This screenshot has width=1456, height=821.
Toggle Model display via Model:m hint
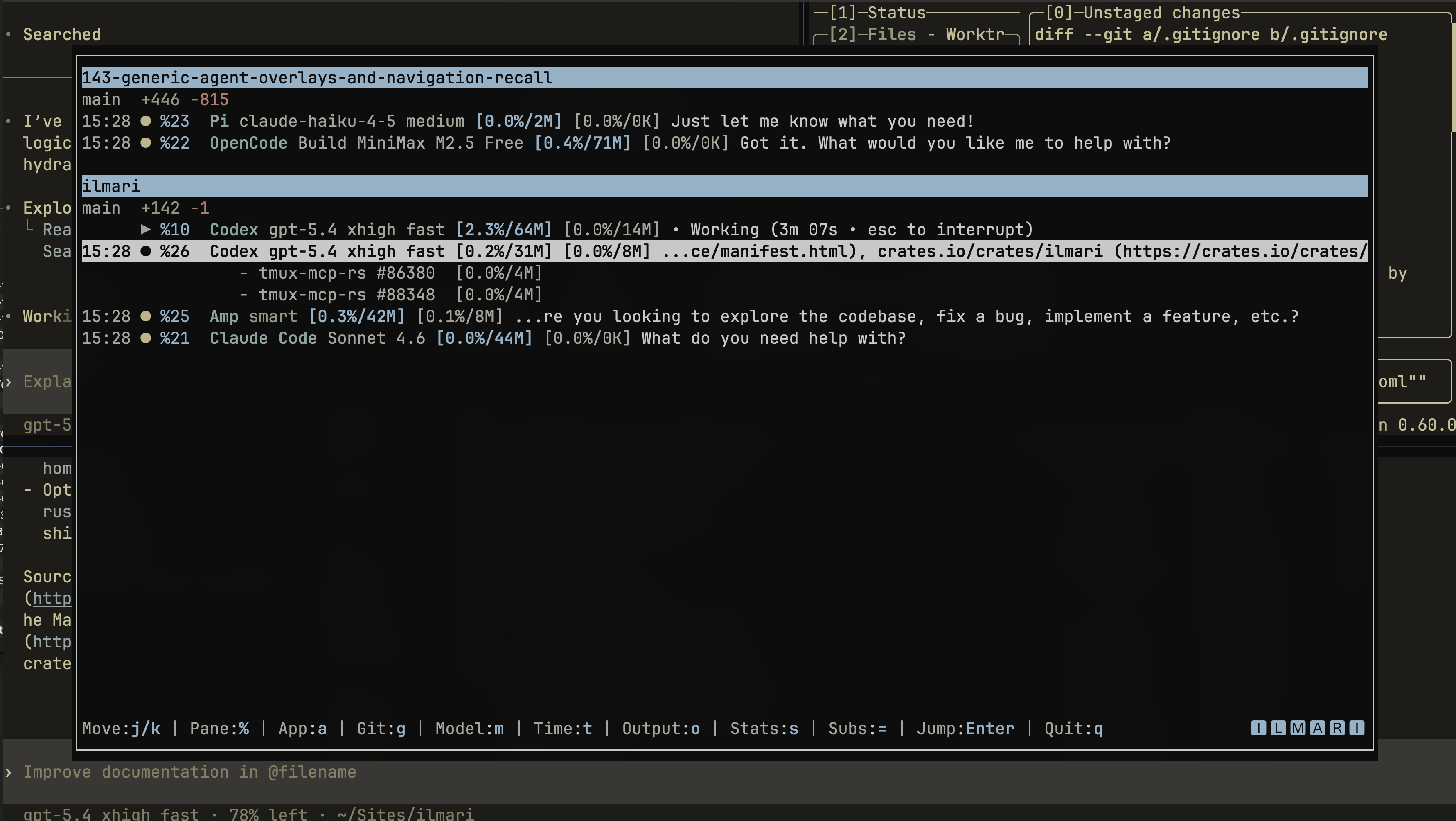tap(469, 728)
